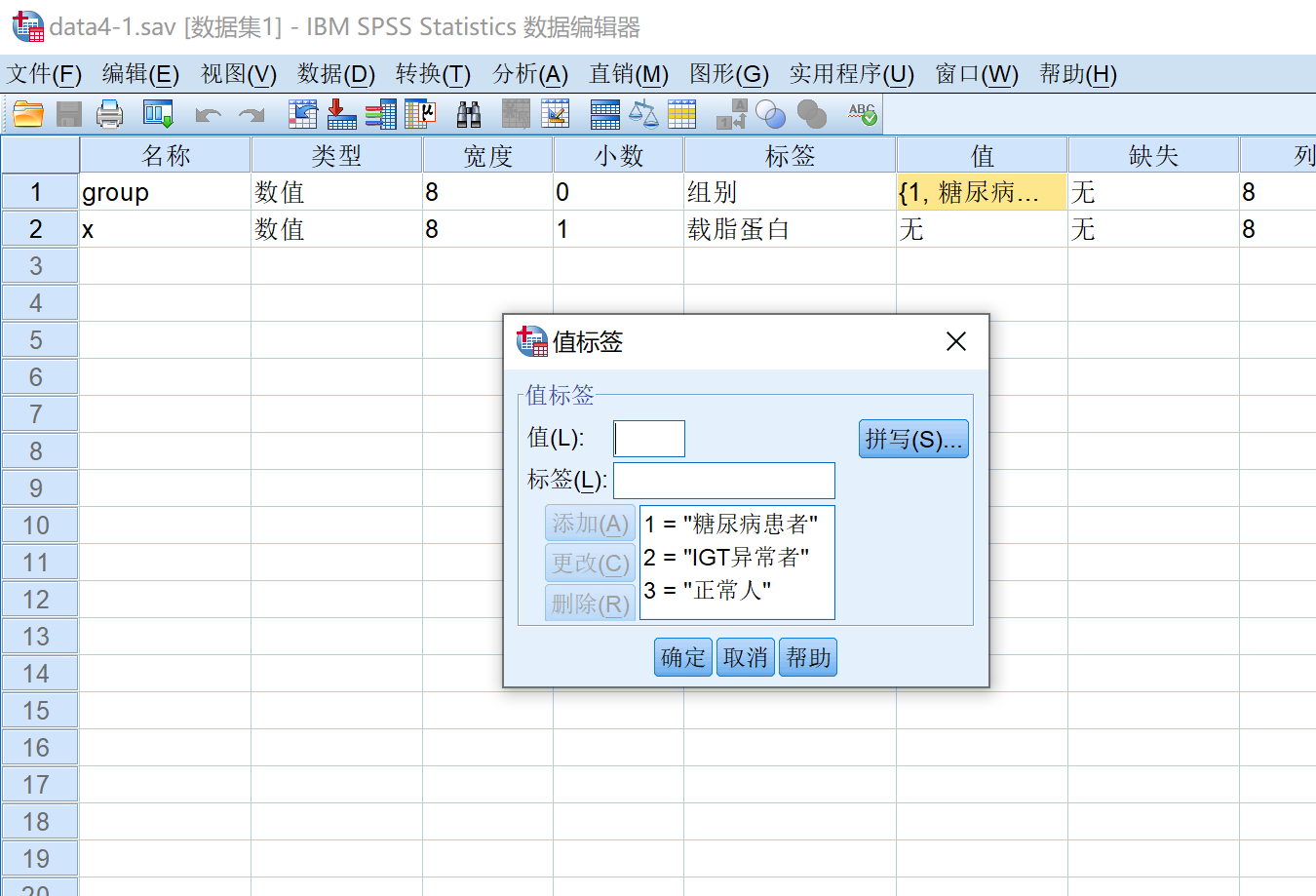Open the Recall recent dialogs icon

click(x=157, y=115)
